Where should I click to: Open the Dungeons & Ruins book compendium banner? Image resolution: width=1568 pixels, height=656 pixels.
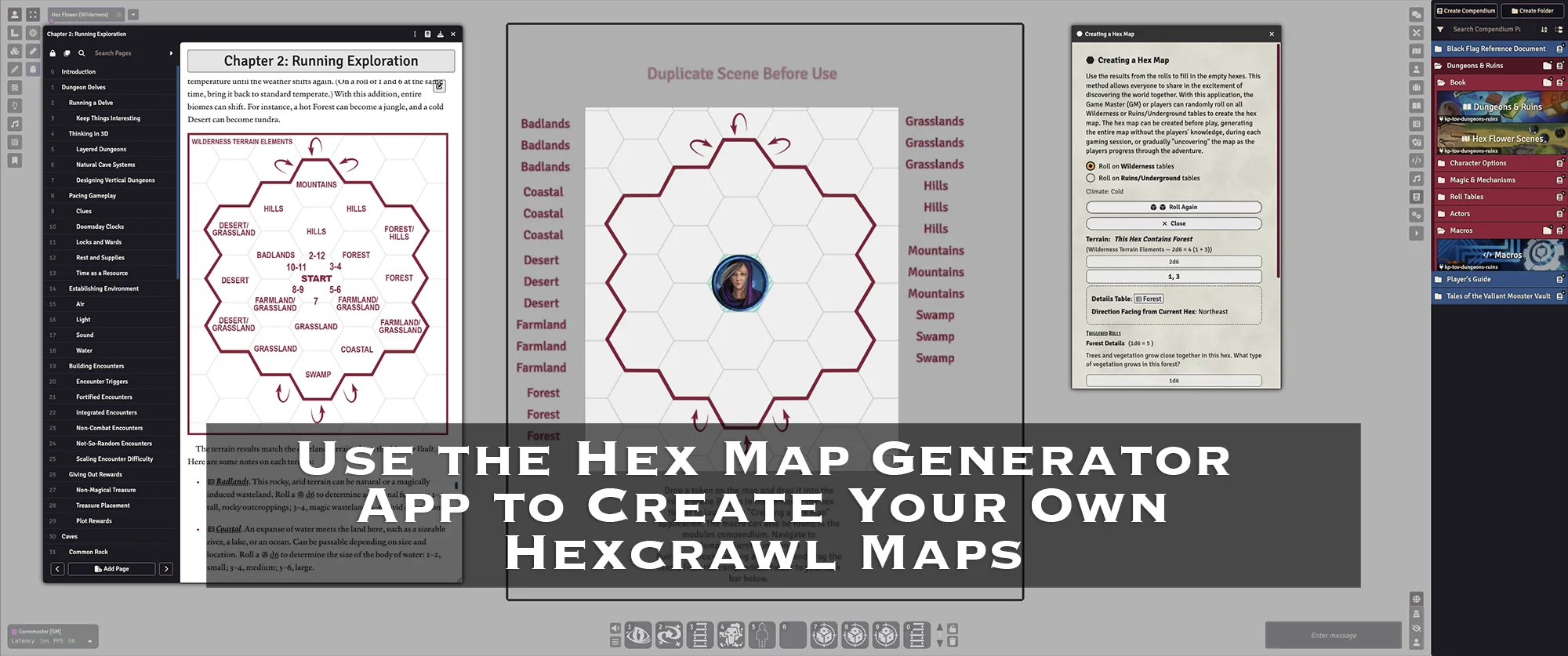click(x=1501, y=107)
